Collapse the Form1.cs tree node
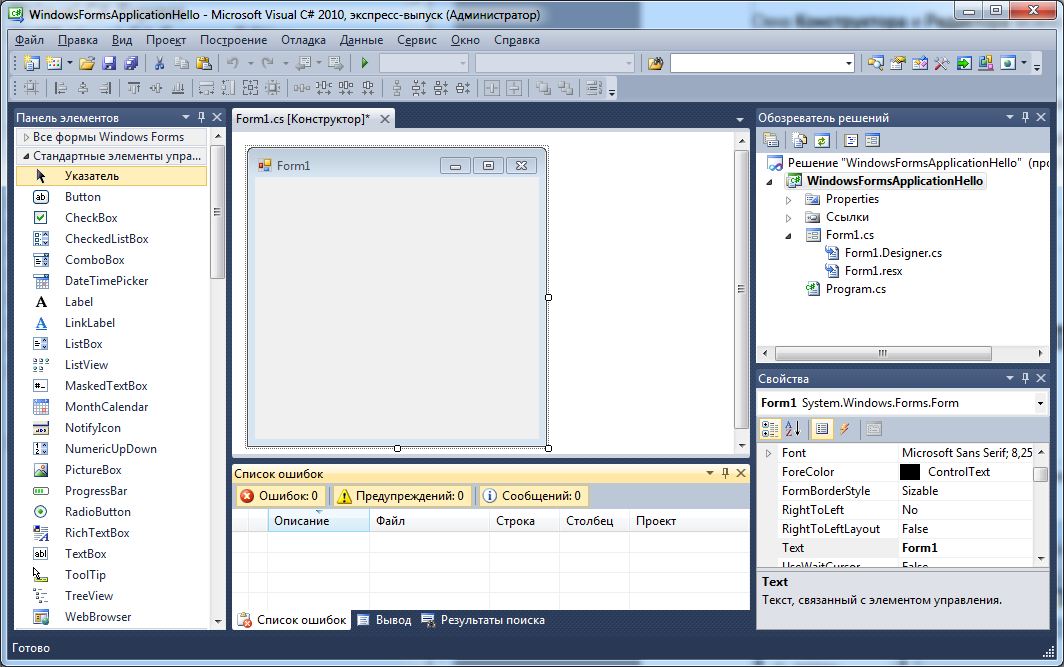This screenshot has height=667, width=1064. point(788,236)
